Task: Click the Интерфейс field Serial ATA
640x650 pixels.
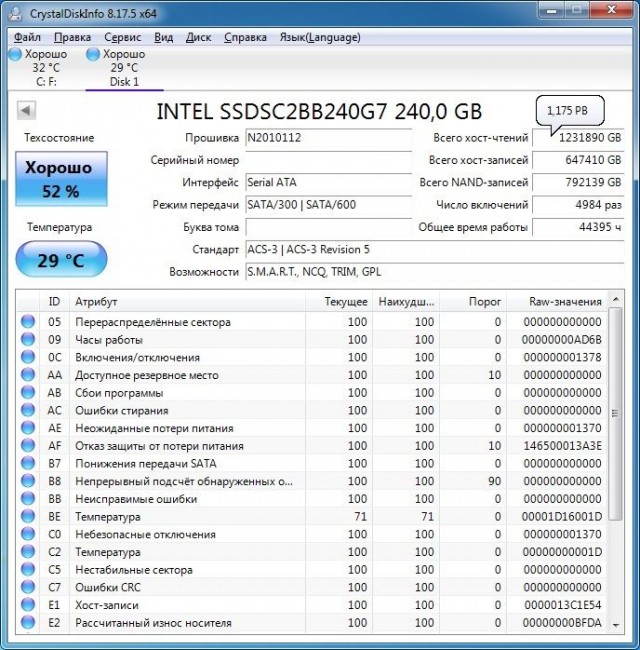Action: click(x=328, y=183)
